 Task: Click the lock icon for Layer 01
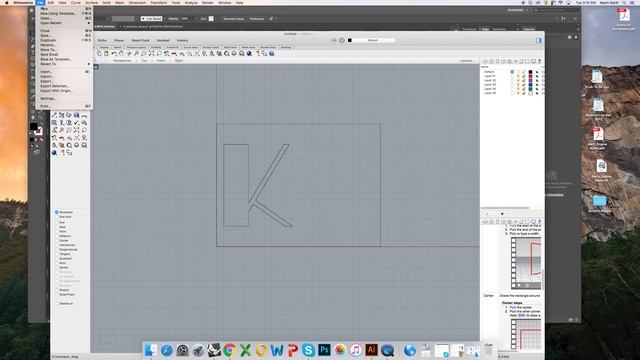point(524,76)
